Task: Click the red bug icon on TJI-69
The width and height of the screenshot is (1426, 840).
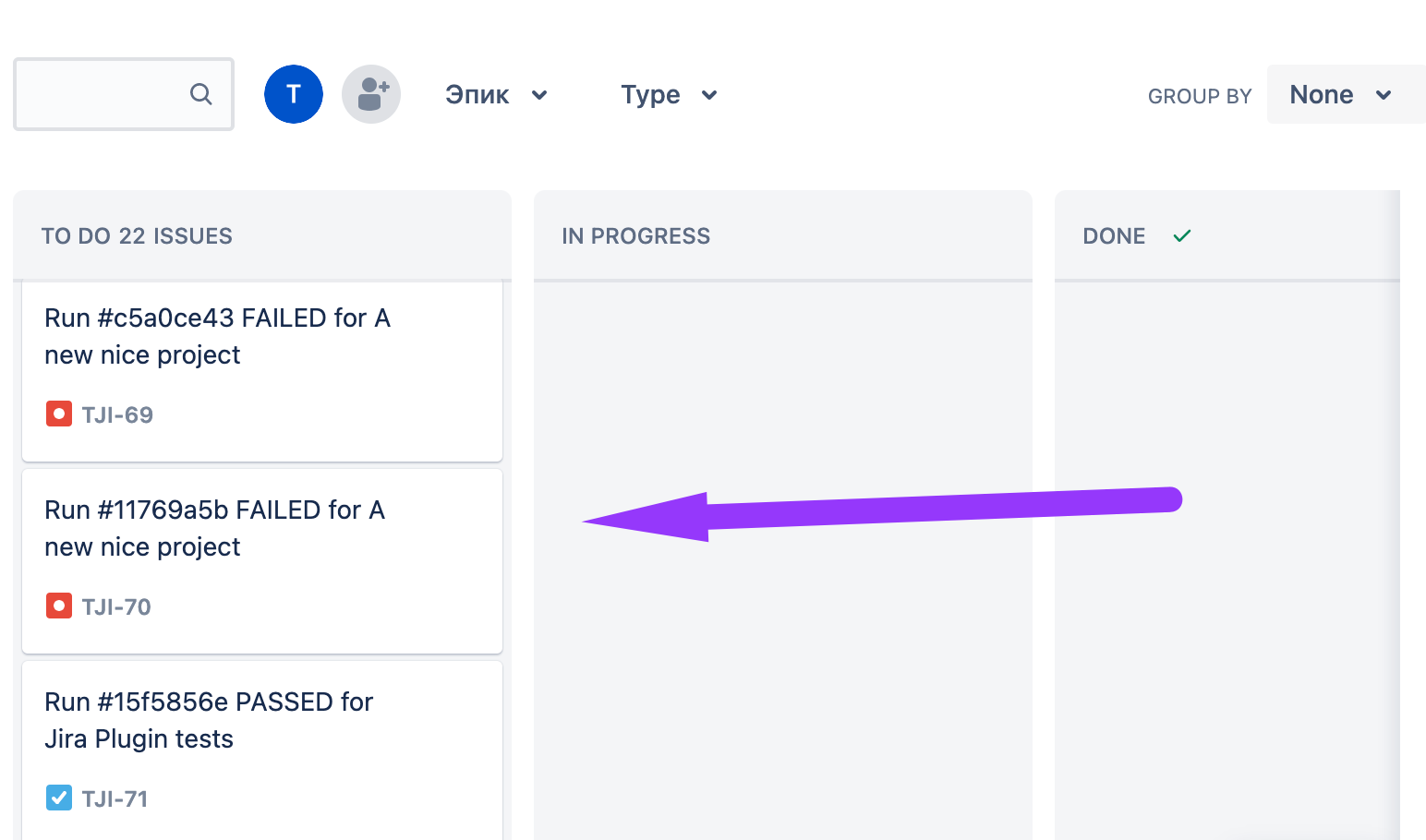Action: click(x=59, y=414)
